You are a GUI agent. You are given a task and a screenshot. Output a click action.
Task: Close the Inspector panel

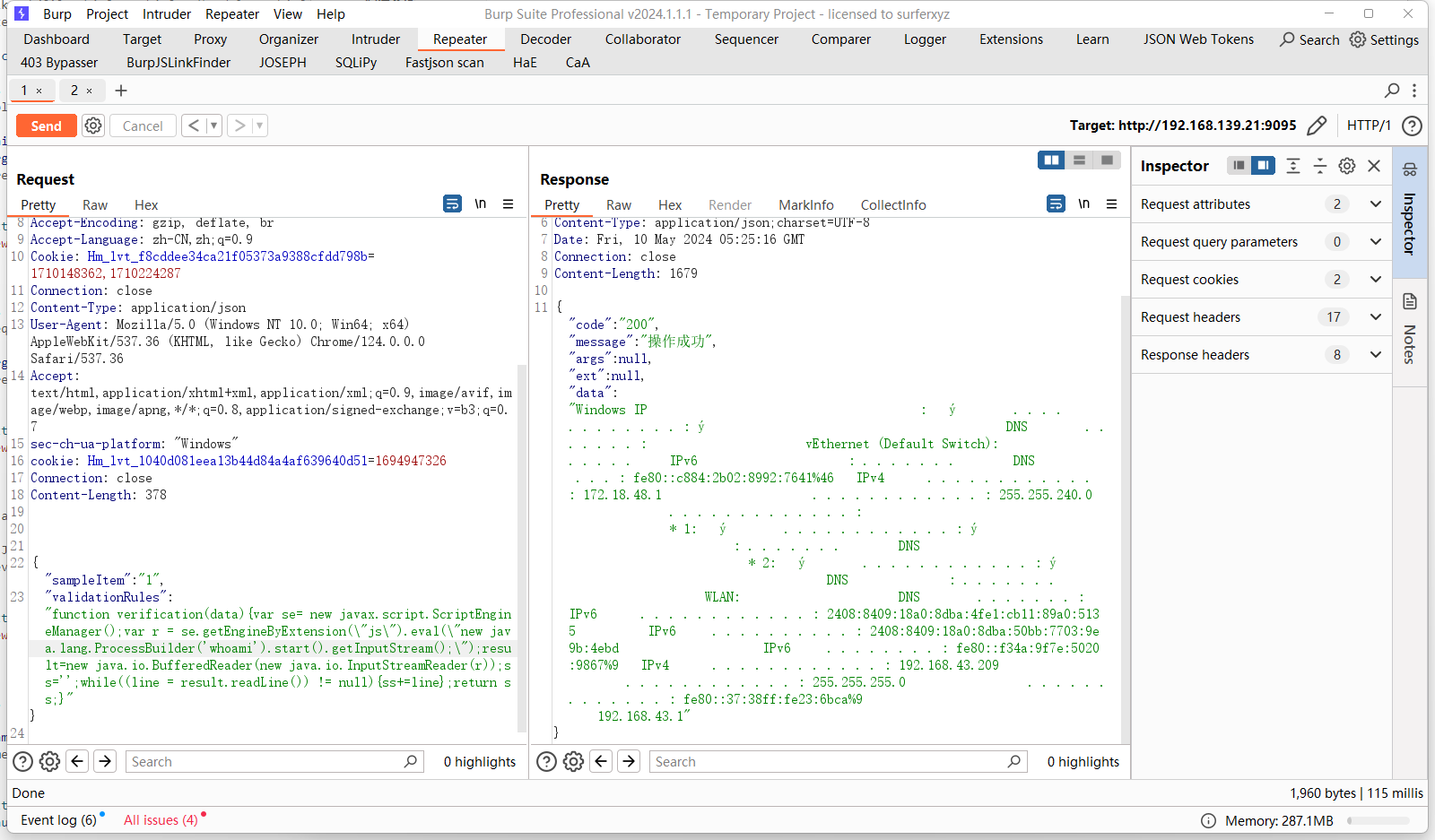click(1374, 166)
